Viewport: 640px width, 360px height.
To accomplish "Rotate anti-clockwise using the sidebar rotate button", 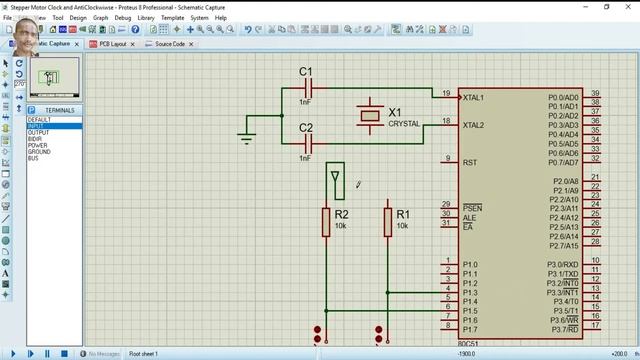I will point(19,74).
